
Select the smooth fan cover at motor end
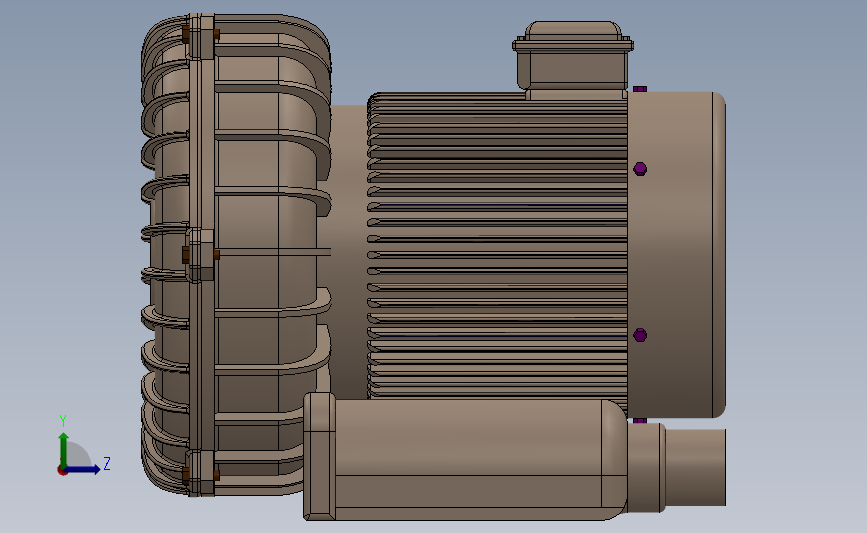(x=676, y=254)
